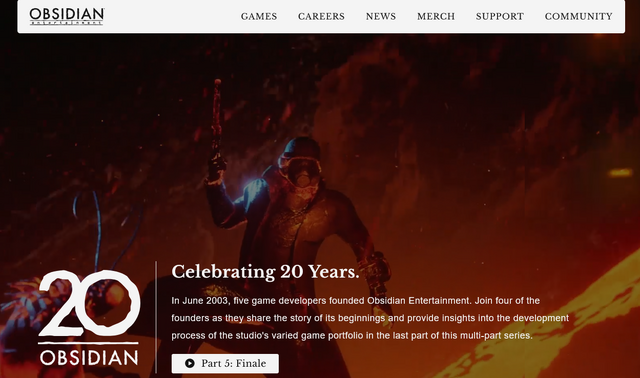Screen dimensions: 640x378
Task: Play the Part 5: Finale video
Action: click(x=225, y=363)
